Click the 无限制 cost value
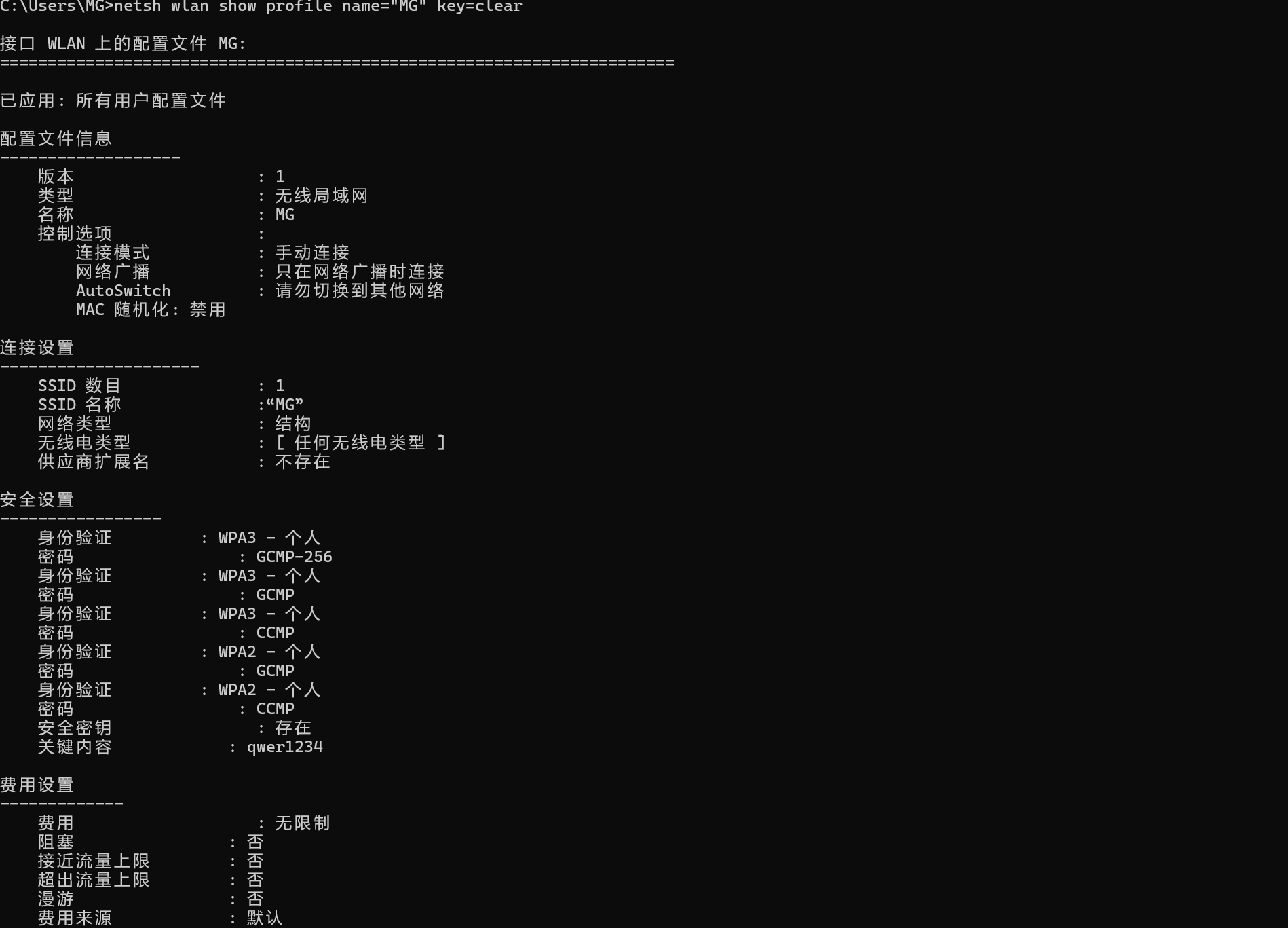The image size is (1288, 928). pos(303,823)
